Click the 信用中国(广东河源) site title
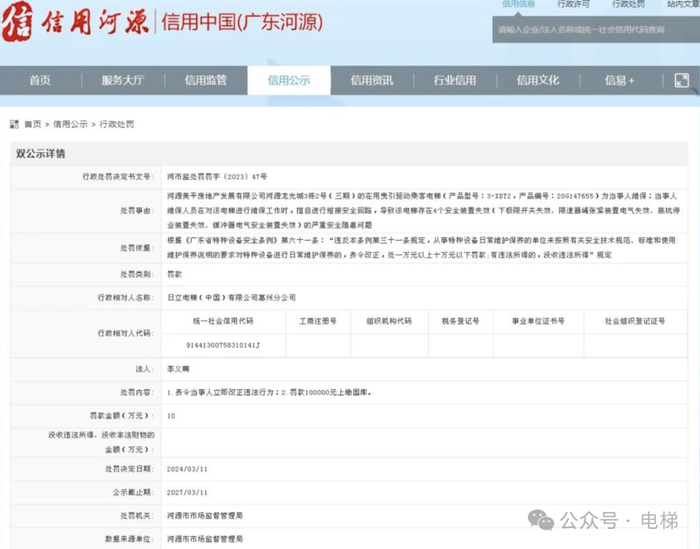 click(242, 21)
